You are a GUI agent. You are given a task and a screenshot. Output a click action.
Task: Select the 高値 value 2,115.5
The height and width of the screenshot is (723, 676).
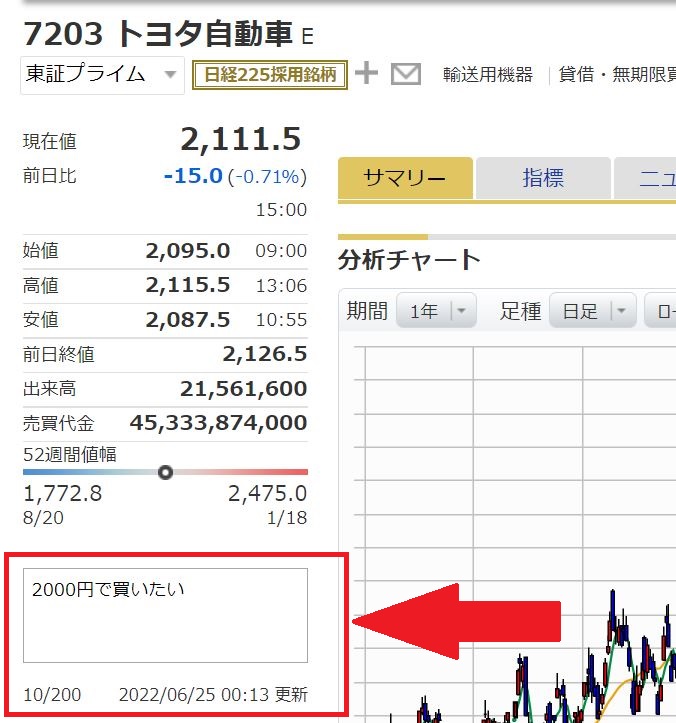(188, 285)
